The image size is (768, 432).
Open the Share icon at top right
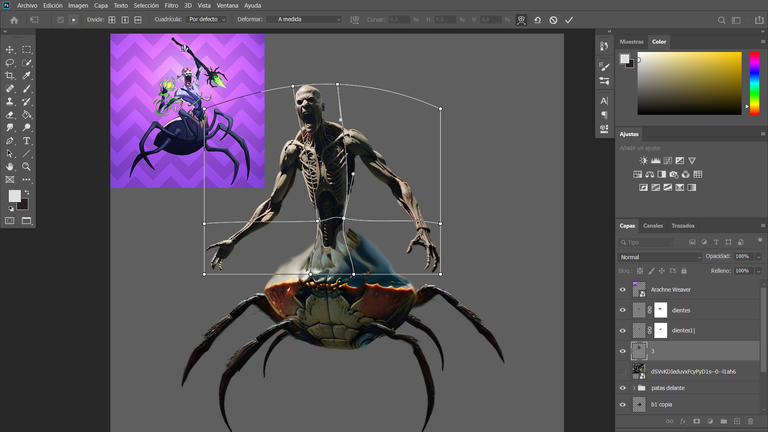click(x=759, y=20)
